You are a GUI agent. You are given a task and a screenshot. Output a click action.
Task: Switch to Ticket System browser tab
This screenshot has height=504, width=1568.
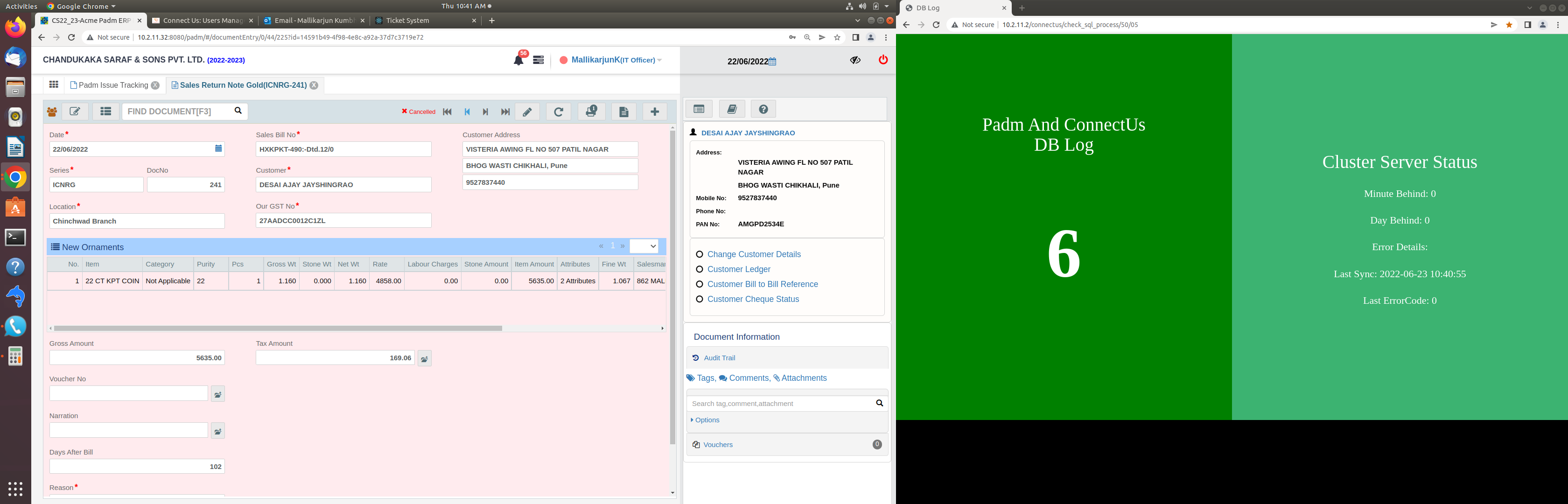426,20
